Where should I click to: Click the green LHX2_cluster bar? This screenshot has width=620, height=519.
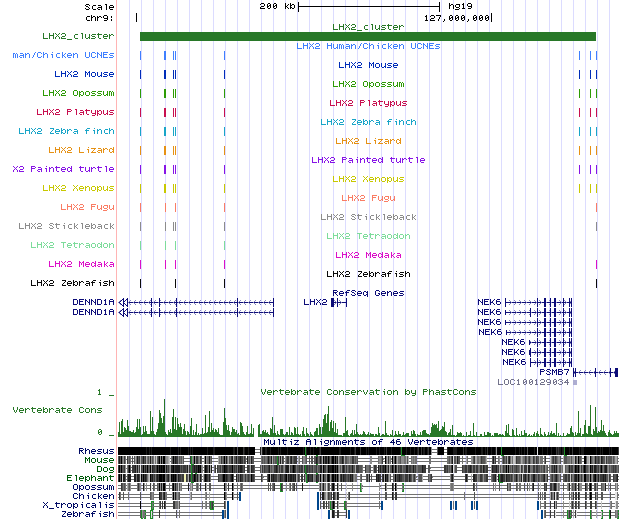click(x=367, y=36)
